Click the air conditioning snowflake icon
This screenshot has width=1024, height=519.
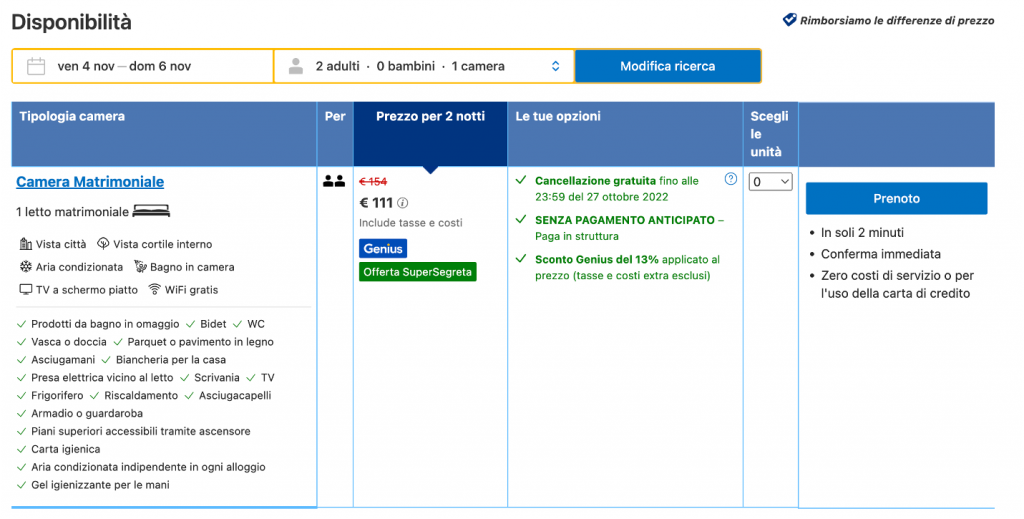coord(26,267)
